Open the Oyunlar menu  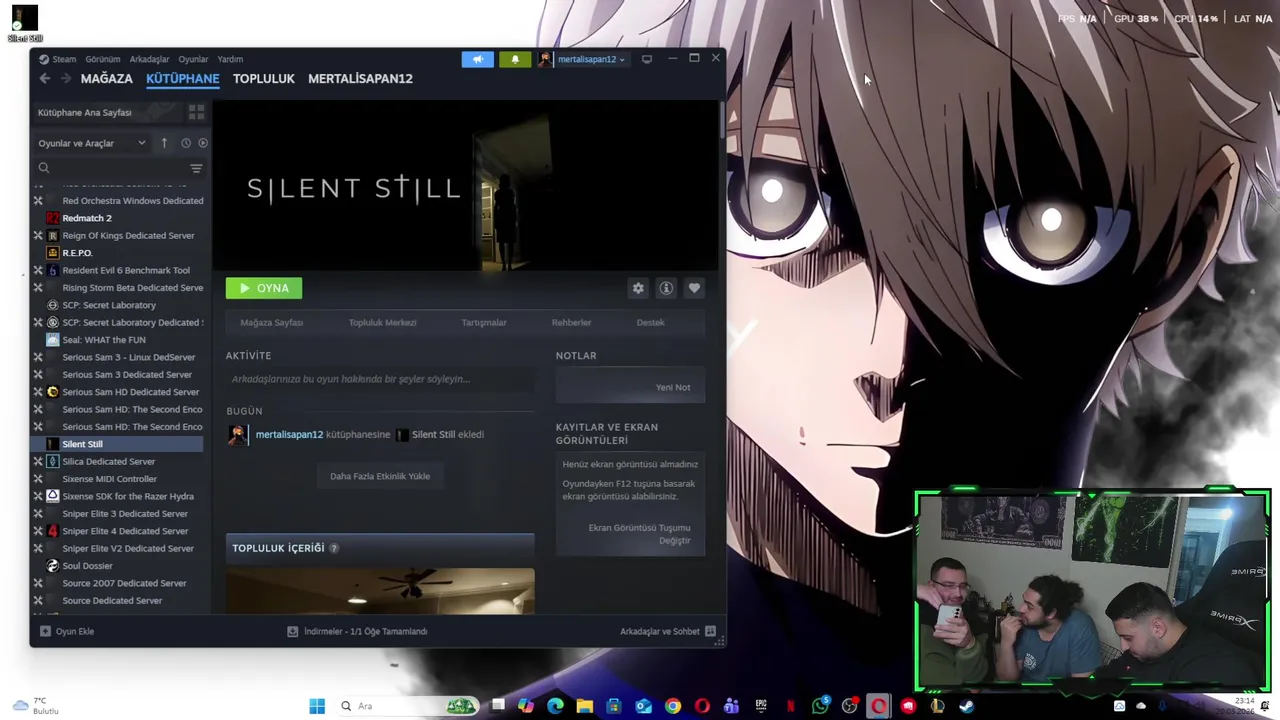tap(193, 59)
